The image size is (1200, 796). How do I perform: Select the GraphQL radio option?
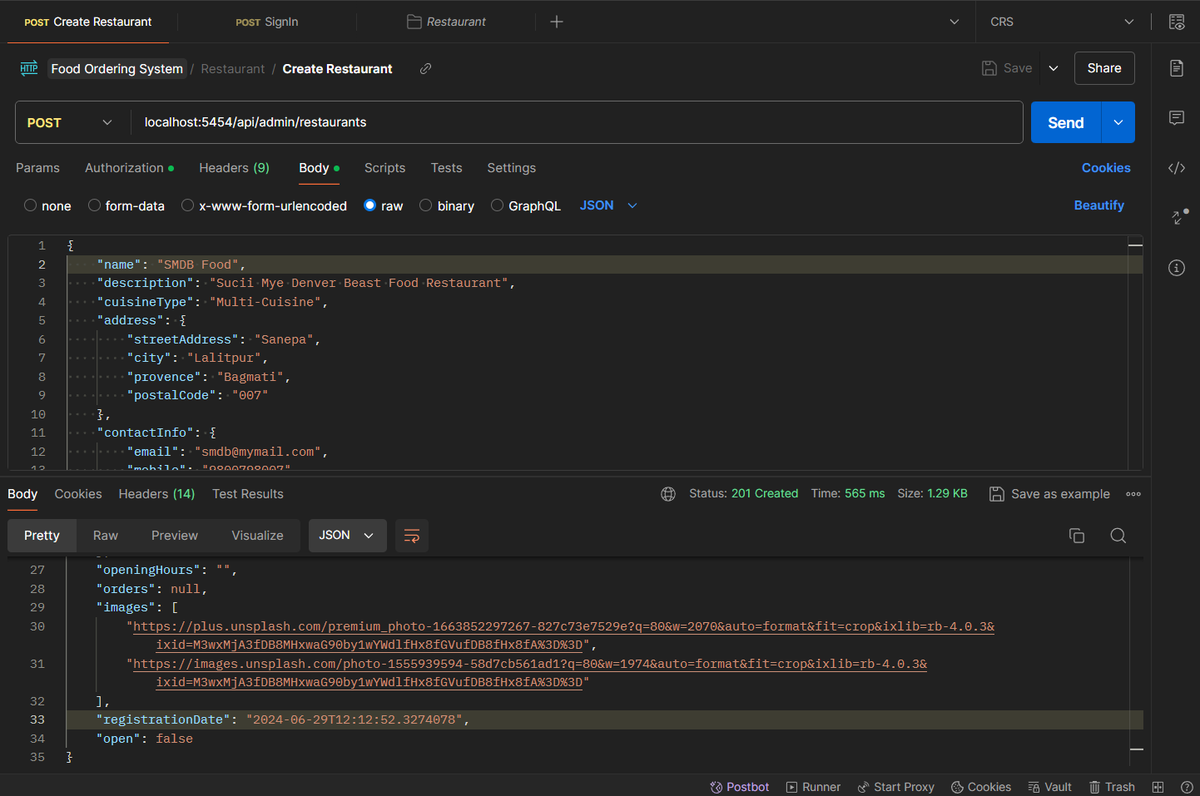(497, 206)
